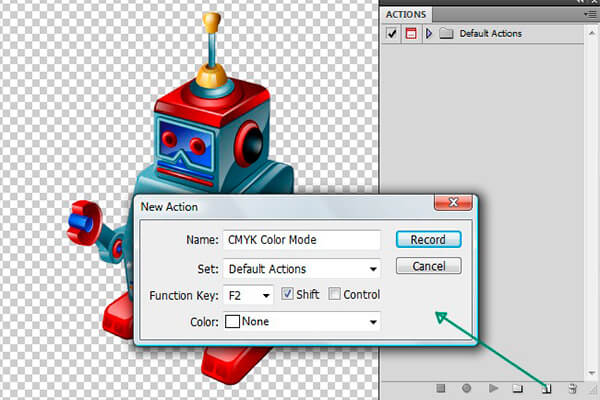Screen dimensions: 600x400
Task: Click Record in New Action dialog
Action: (x=428, y=240)
